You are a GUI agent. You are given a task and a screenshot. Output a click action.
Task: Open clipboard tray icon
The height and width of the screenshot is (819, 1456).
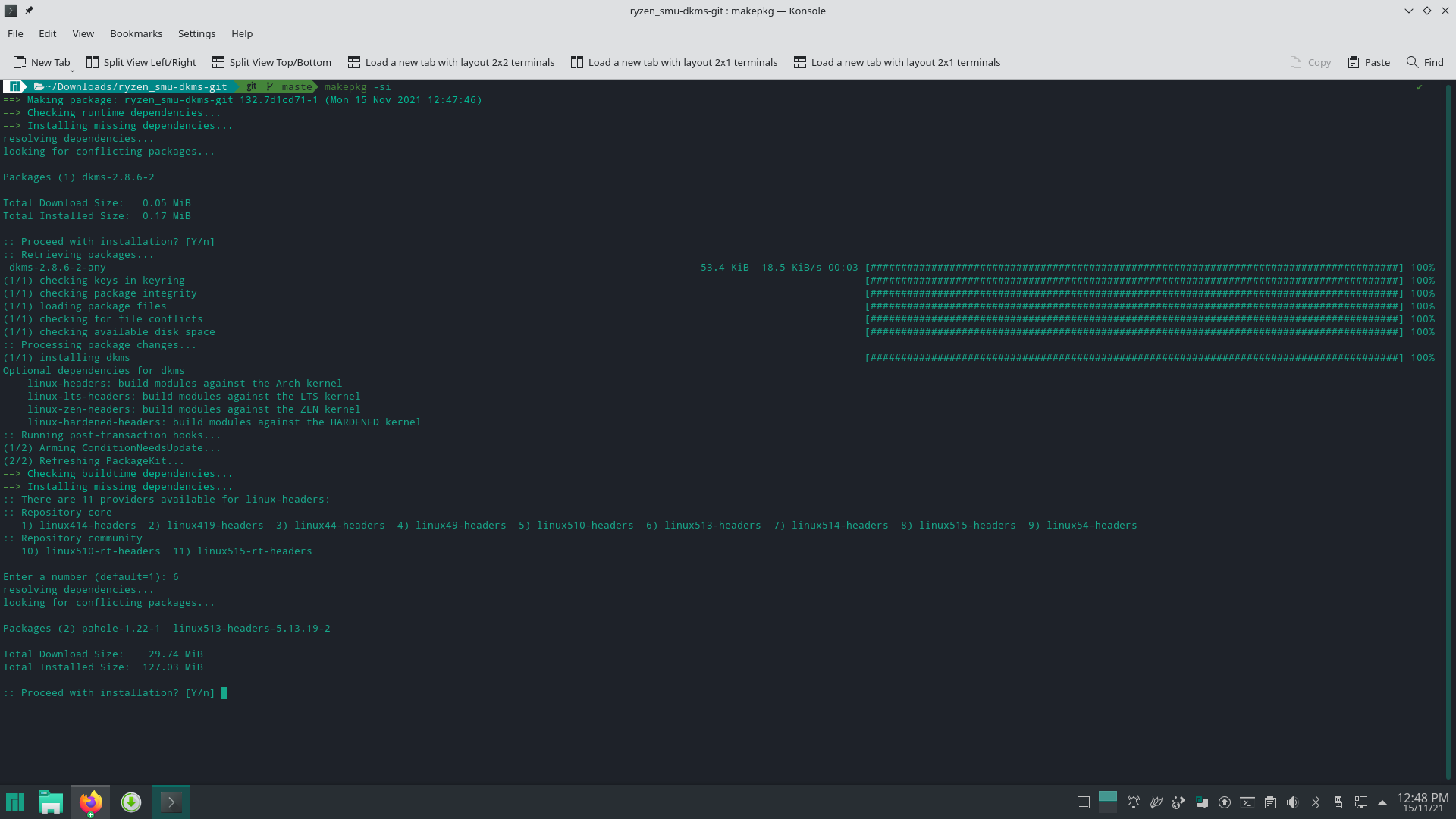pos(1270,802)
